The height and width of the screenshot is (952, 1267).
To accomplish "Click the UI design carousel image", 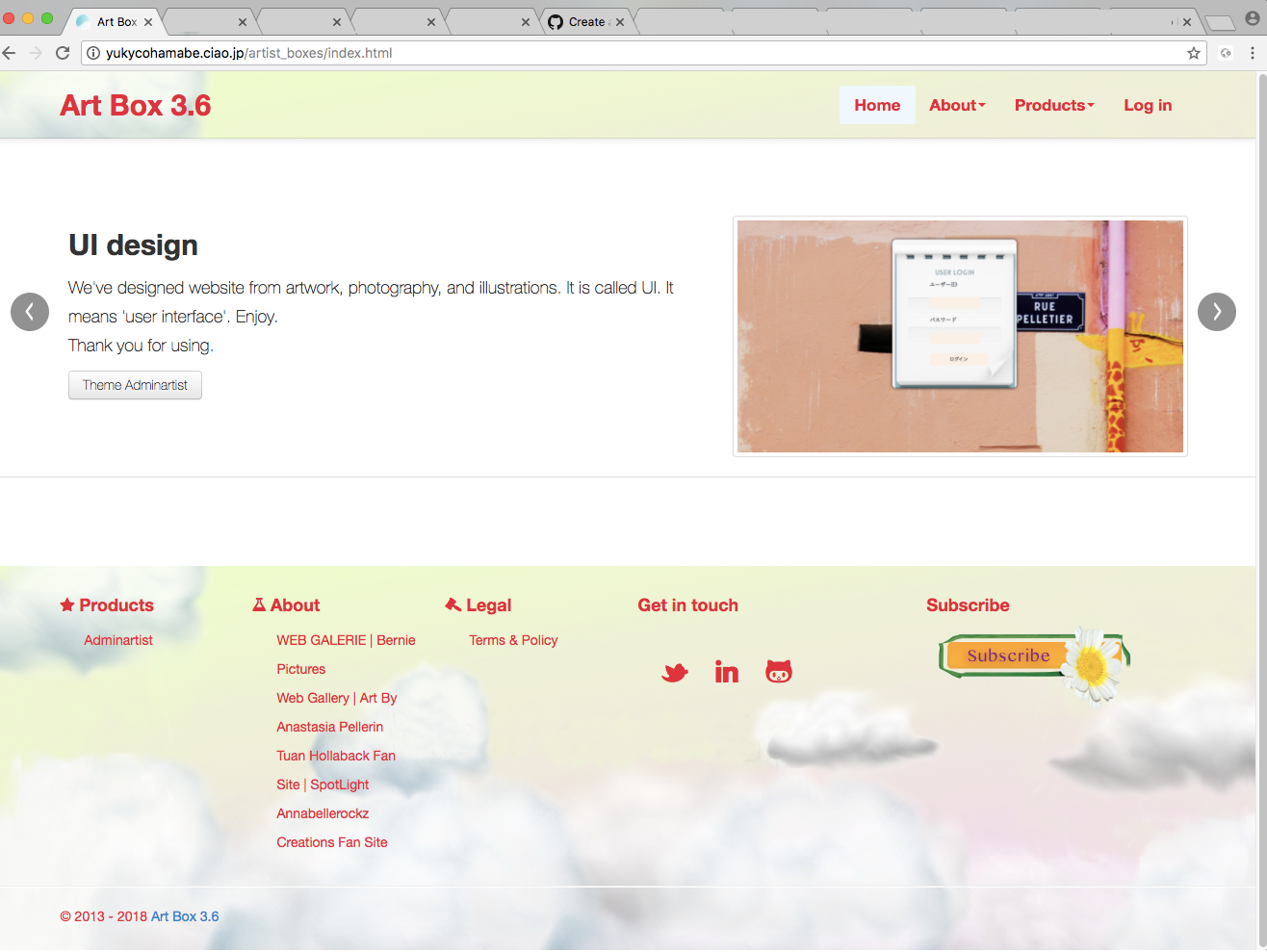I will click(x=960, y=337).
